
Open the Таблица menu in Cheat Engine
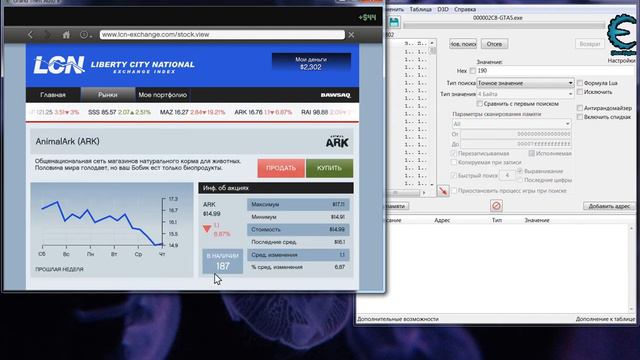click(x=420, y=9)
